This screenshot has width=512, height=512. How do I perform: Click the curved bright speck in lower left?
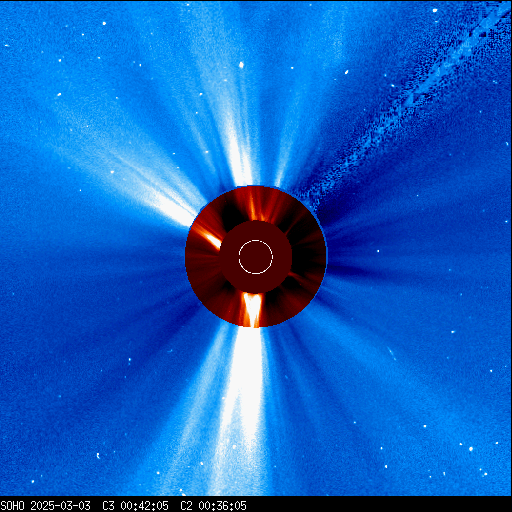pyautogui.click(x=98, y=456)
